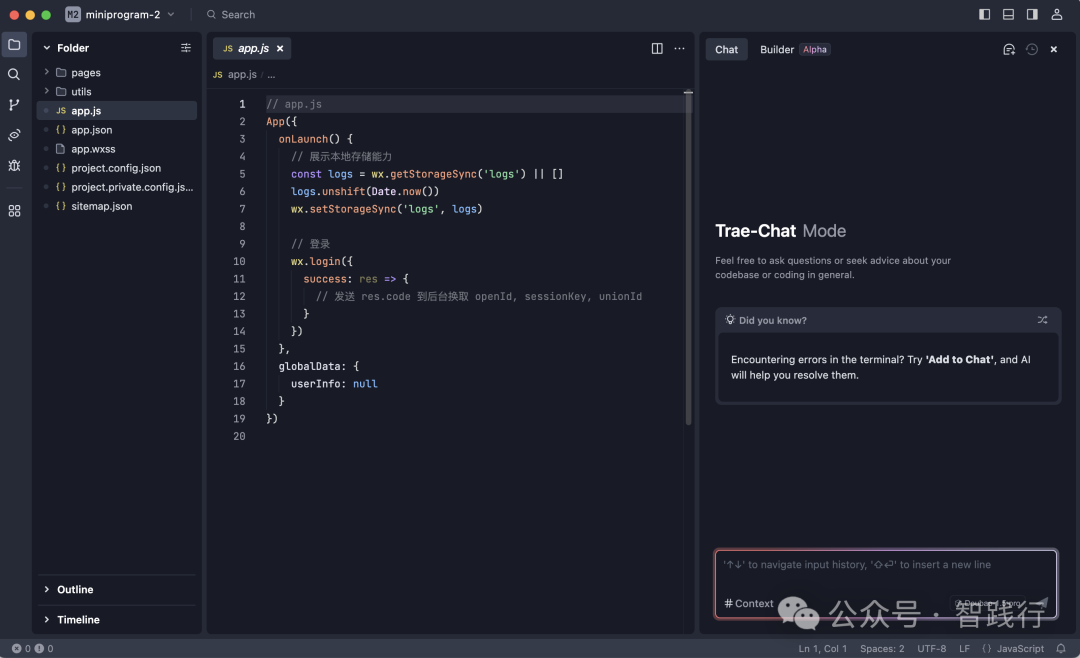Open the Source Control view in sidebar
This screenshot has height=658, width=1080.
[14, 105]
